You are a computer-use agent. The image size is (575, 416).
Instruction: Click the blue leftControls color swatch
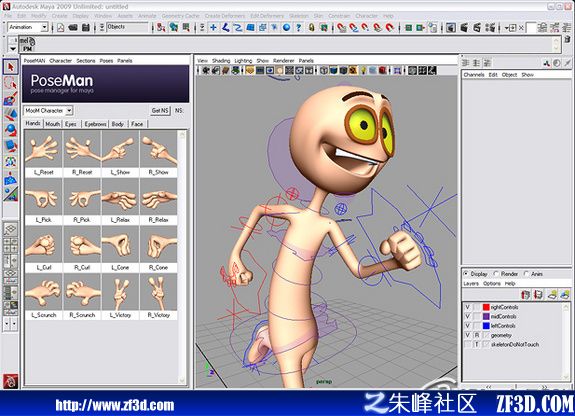point(486,326)
